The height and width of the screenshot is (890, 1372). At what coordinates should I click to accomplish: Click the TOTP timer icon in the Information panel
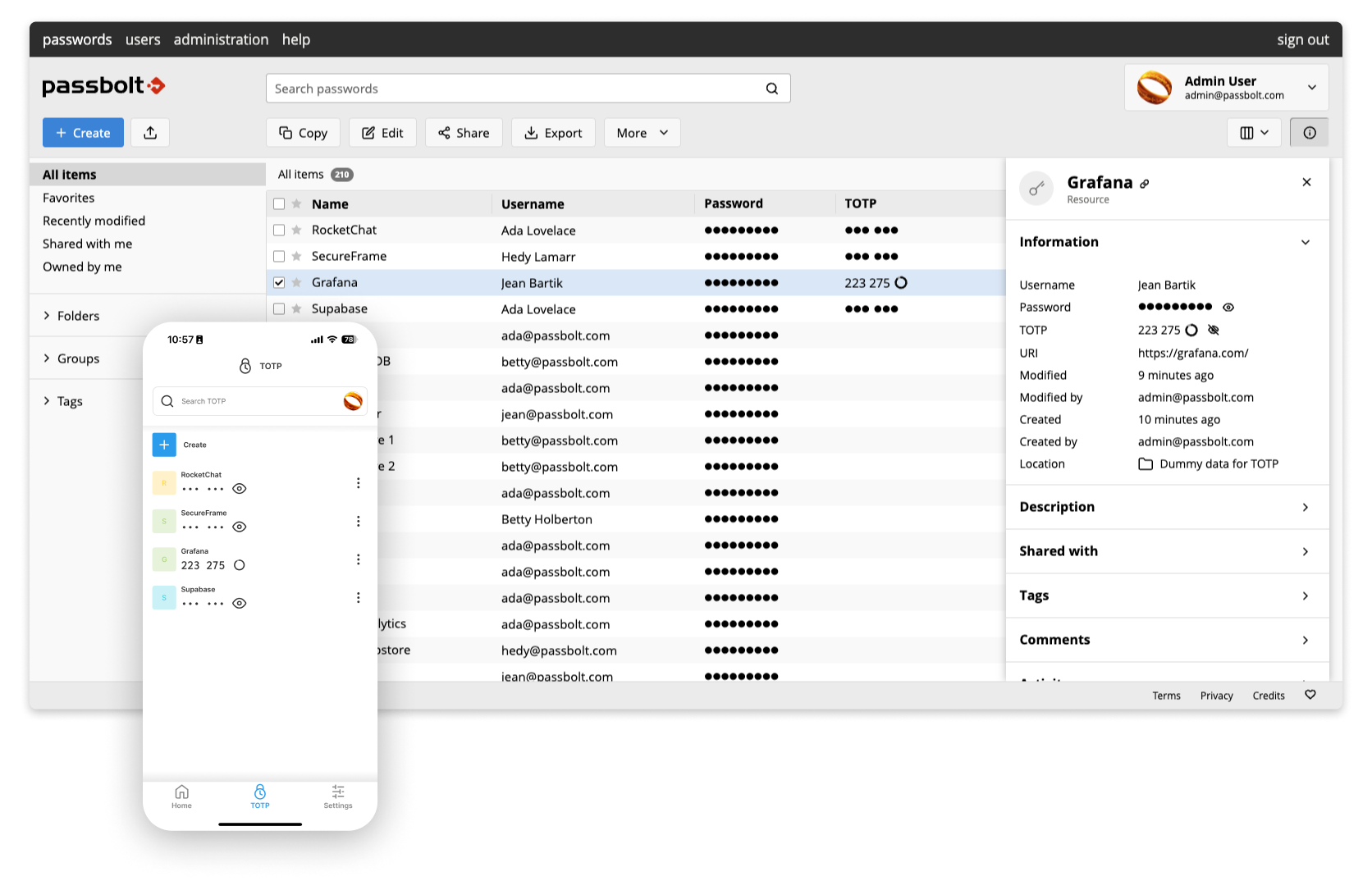1191,330
